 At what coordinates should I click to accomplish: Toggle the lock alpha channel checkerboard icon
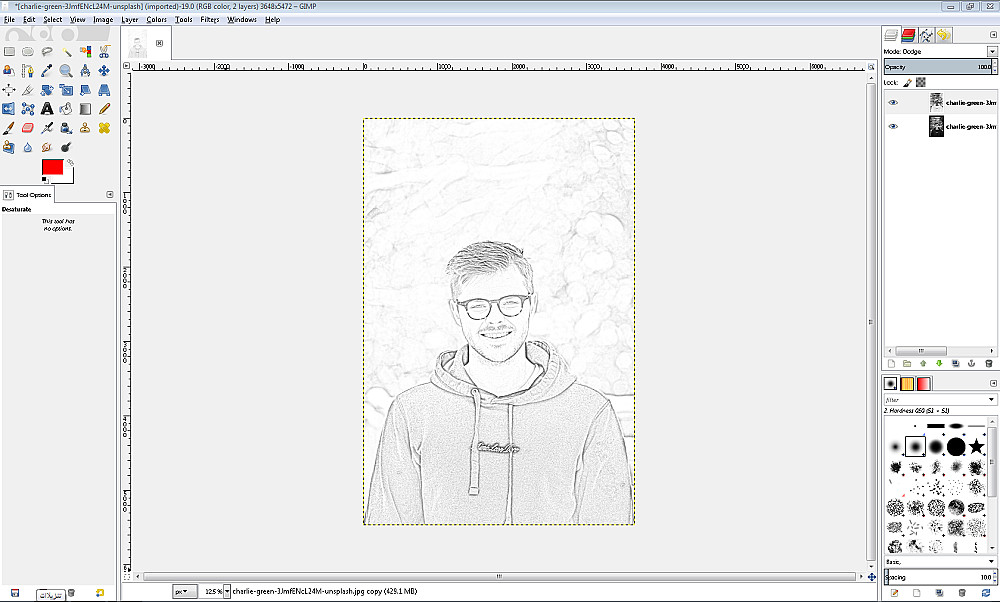[921, 83]
